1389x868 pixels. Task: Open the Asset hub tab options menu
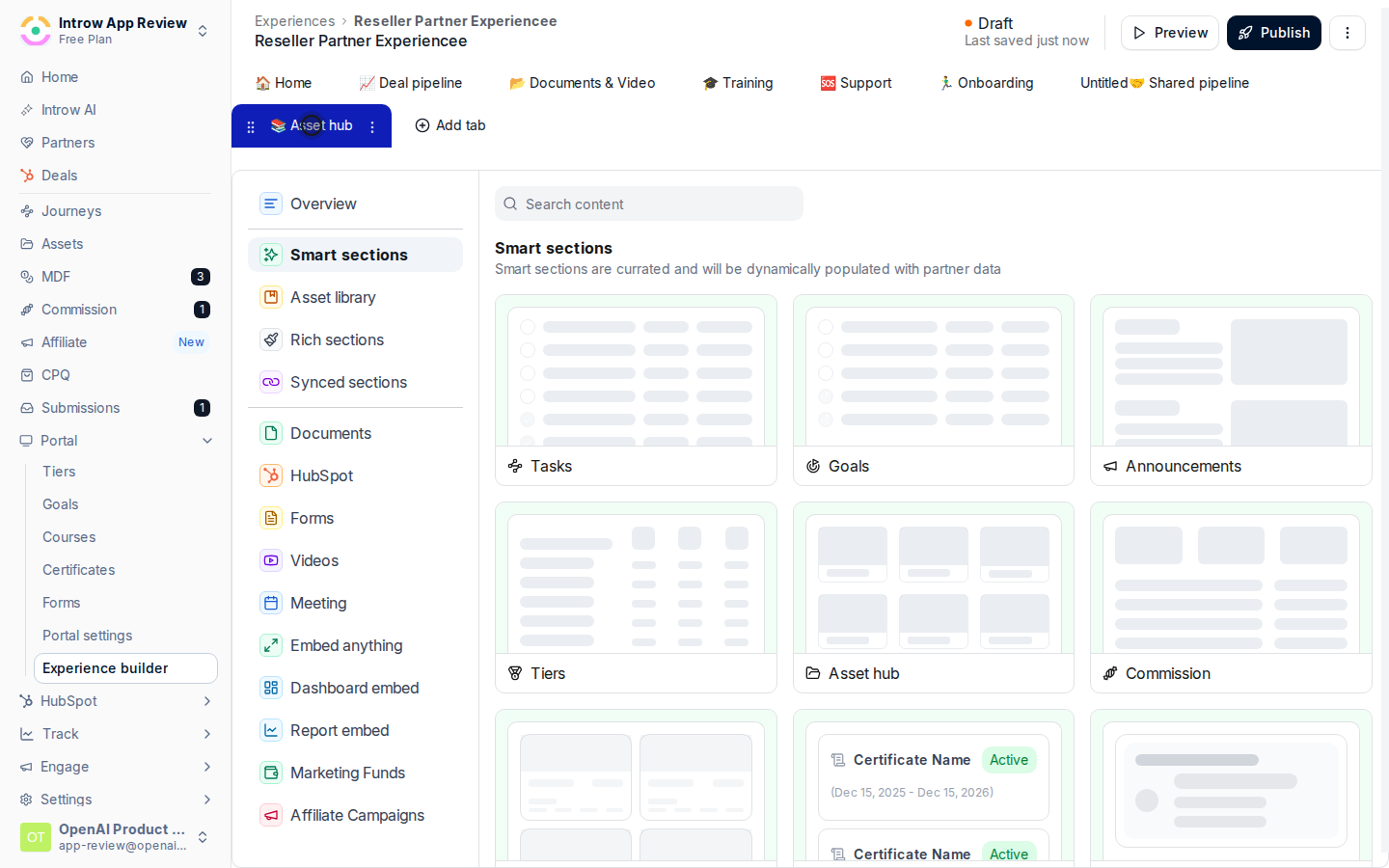coord(372,126)
